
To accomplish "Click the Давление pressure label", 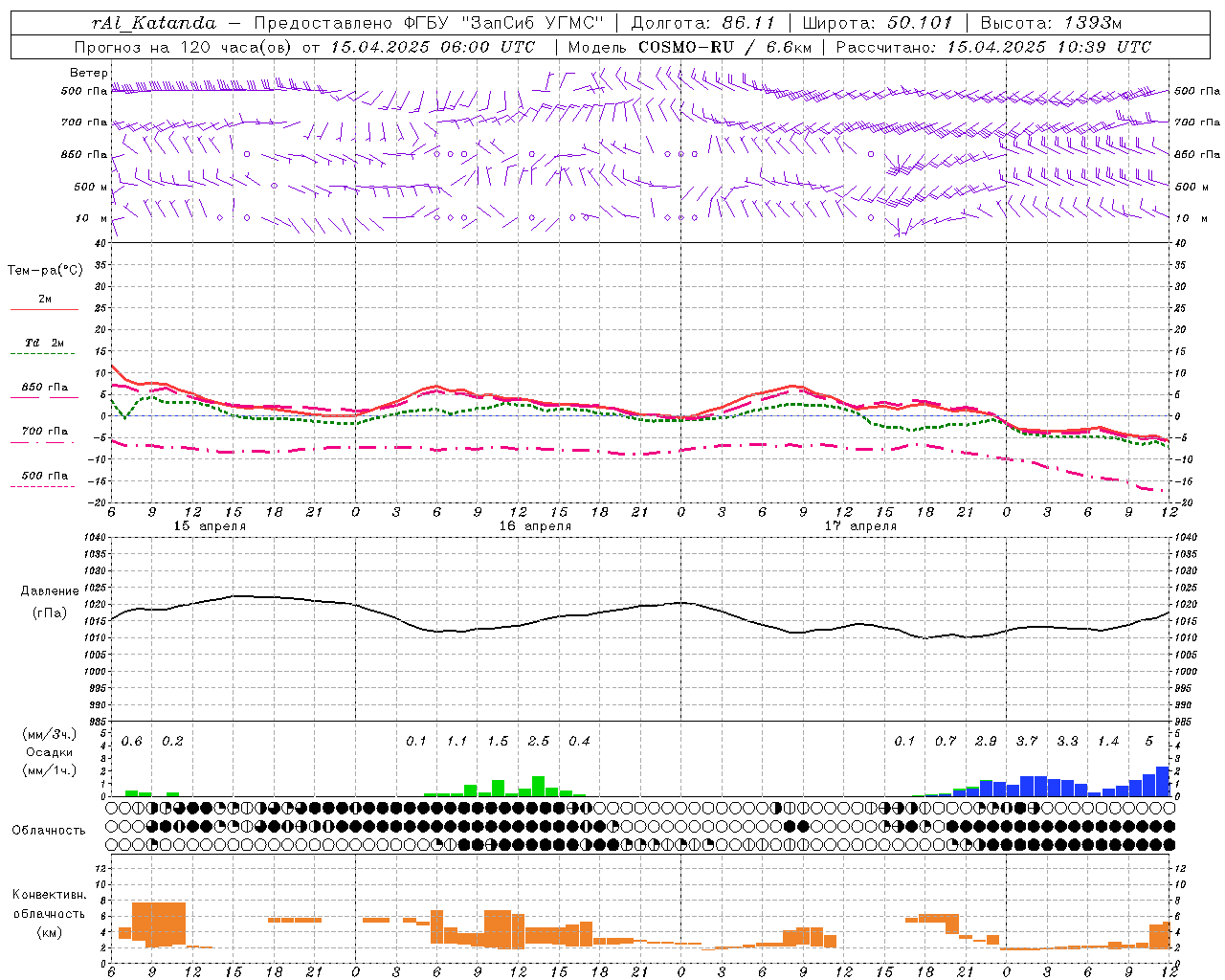I will click(x=50, y=591).
